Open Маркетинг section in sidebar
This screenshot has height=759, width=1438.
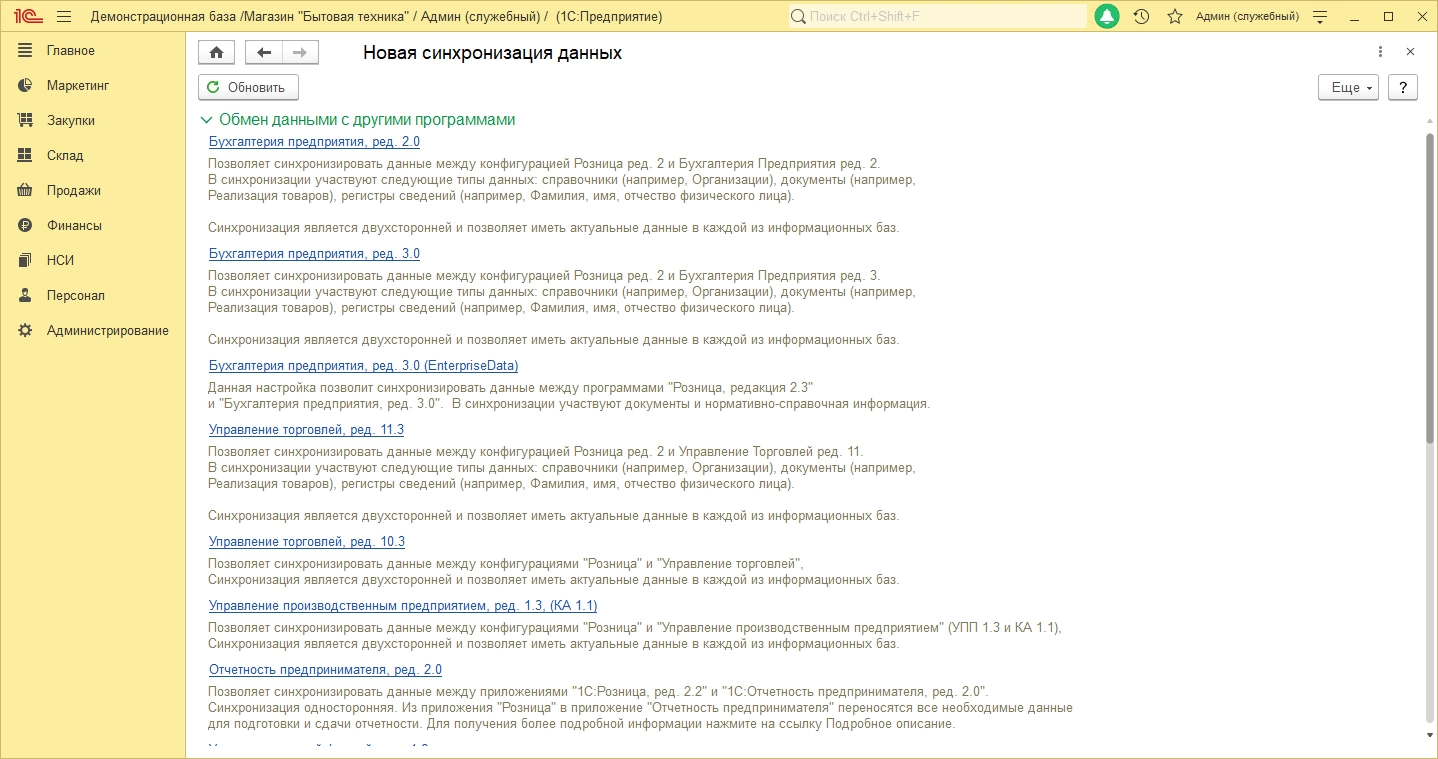pos(78,86)
